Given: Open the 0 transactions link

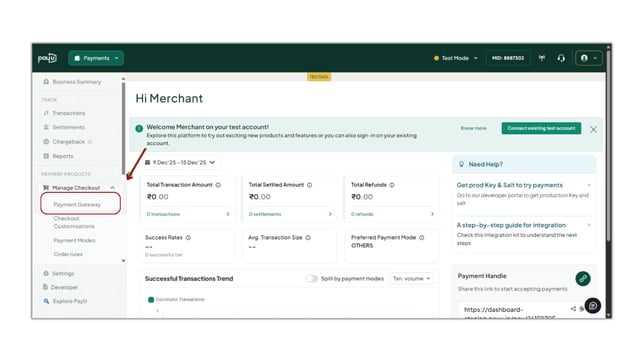Looking at the screenshot, I should click(163, 214).
